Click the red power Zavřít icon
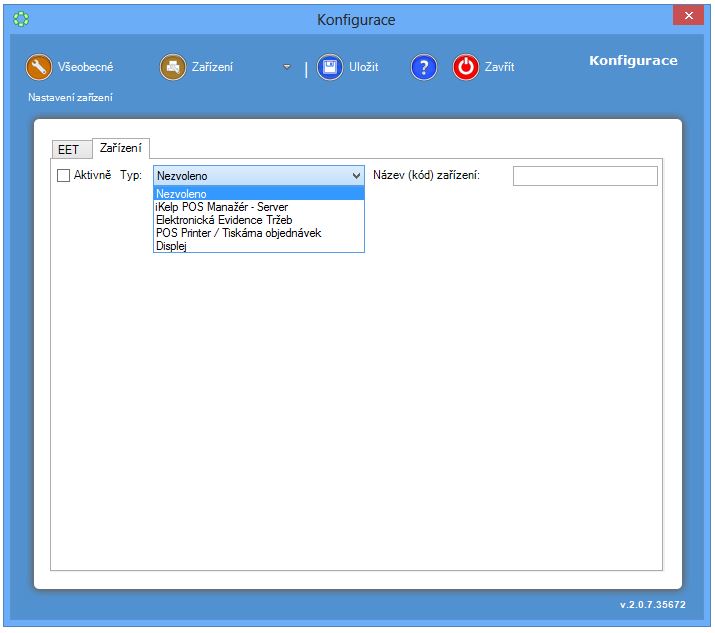The image size is (715, 633). coord(466,67)
